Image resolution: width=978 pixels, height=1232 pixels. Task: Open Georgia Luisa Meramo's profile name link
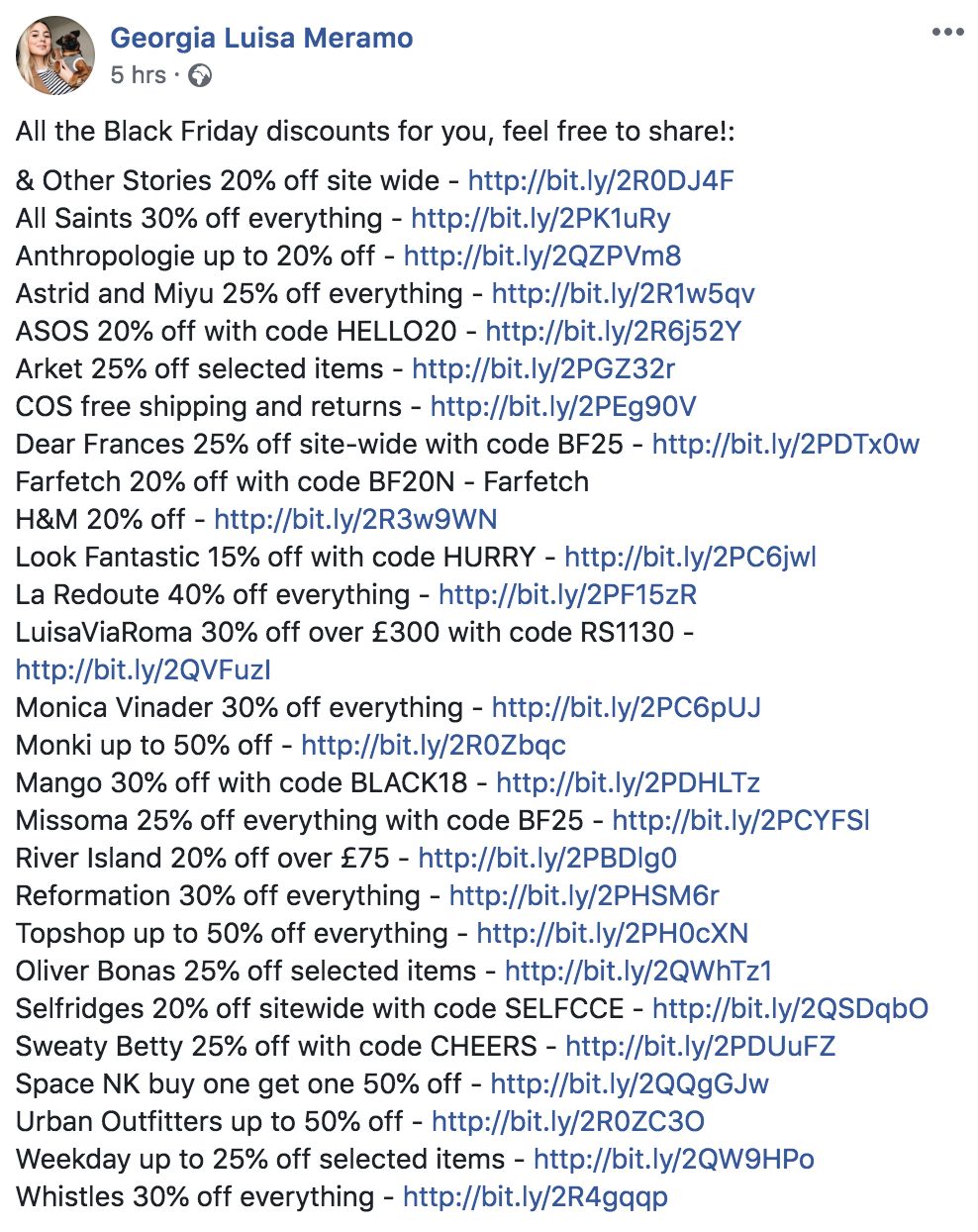coord(261,39)
